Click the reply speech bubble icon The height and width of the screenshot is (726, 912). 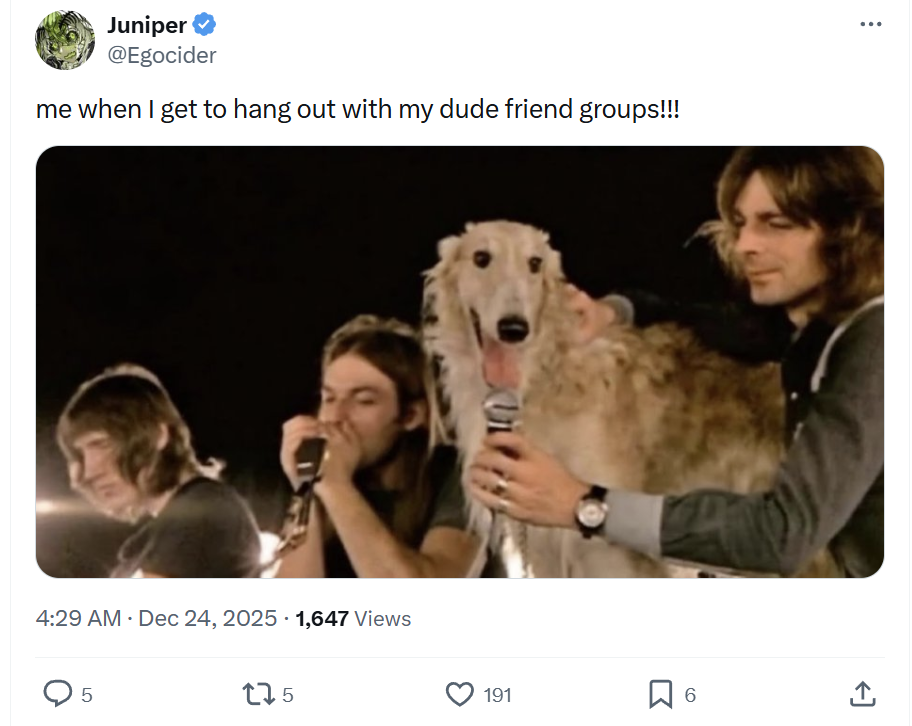pyautogui.click(x=58, y=693)
